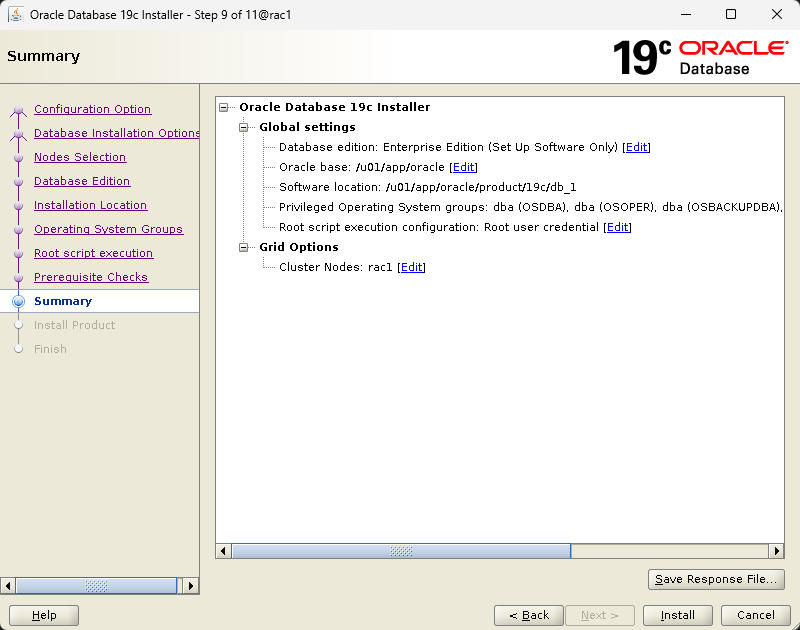800x630 pixels.
Task: Click the Nodes Selection step bullet icon
Action: coord(18,158)
